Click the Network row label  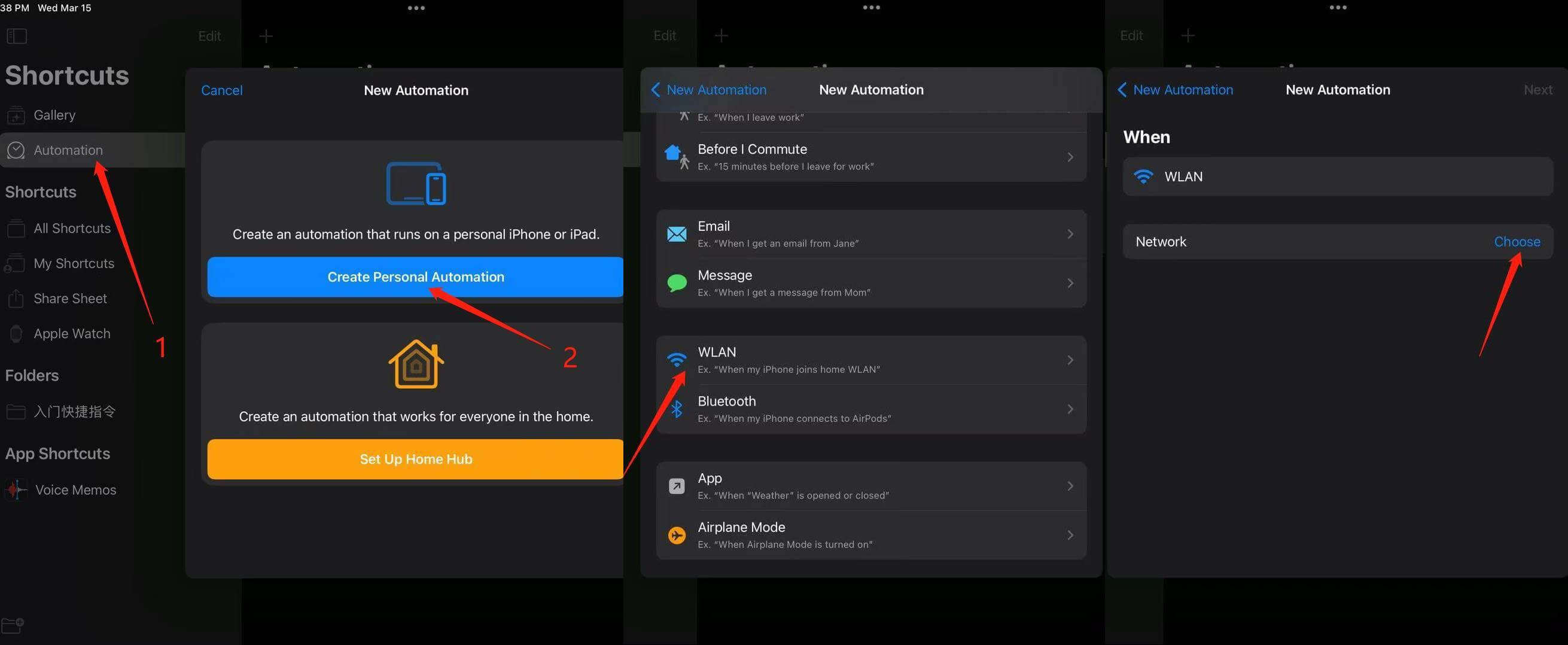coord(1161,242)
